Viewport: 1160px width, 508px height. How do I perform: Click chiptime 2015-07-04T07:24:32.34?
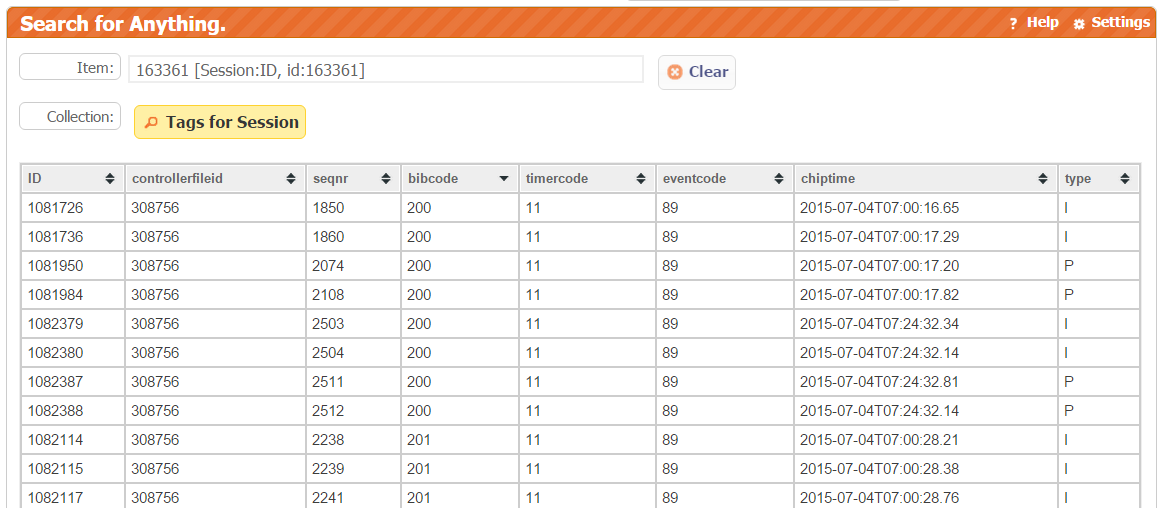[x=880, y=324]
